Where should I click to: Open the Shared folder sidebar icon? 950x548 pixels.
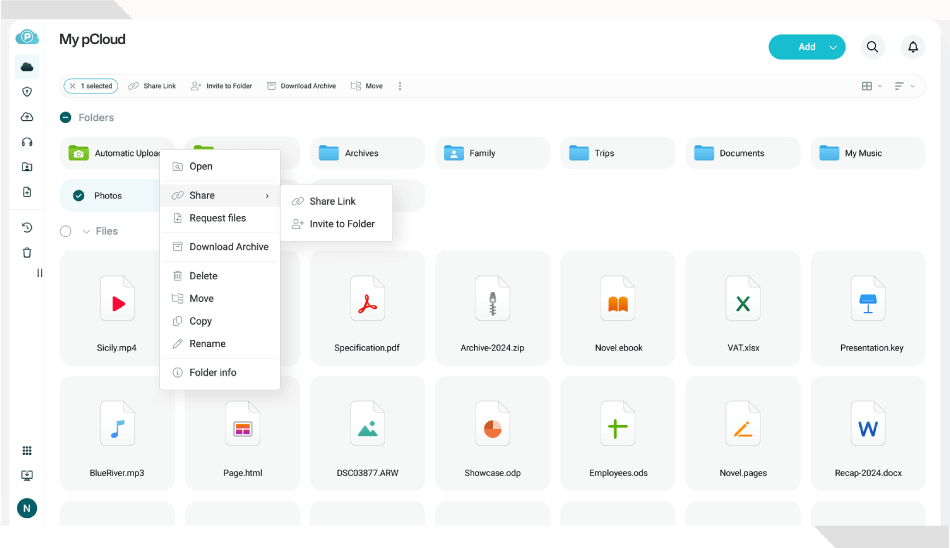pyautogui.click(x=27, y=167)
